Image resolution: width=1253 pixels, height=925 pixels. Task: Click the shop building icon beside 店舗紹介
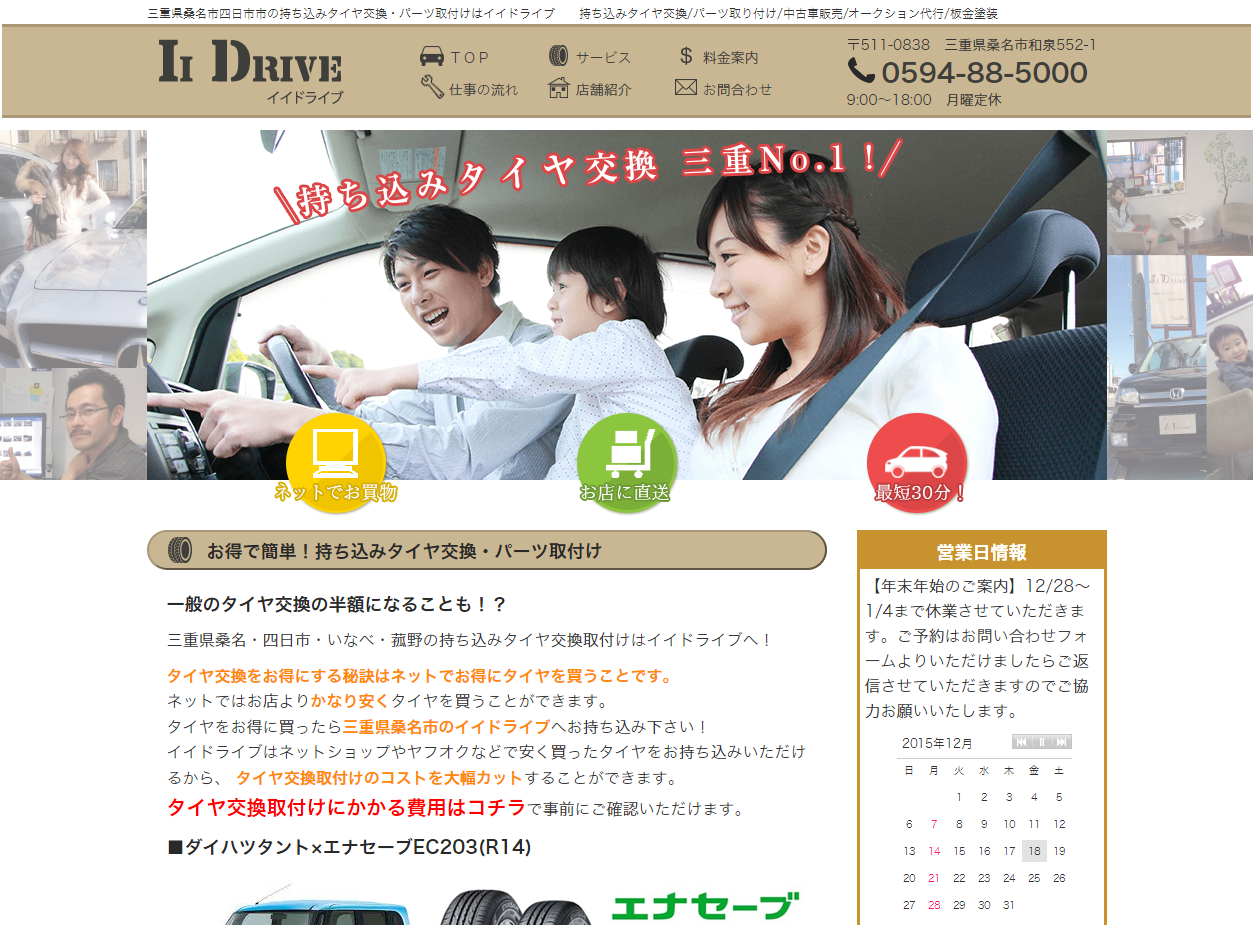coord(559,88)
